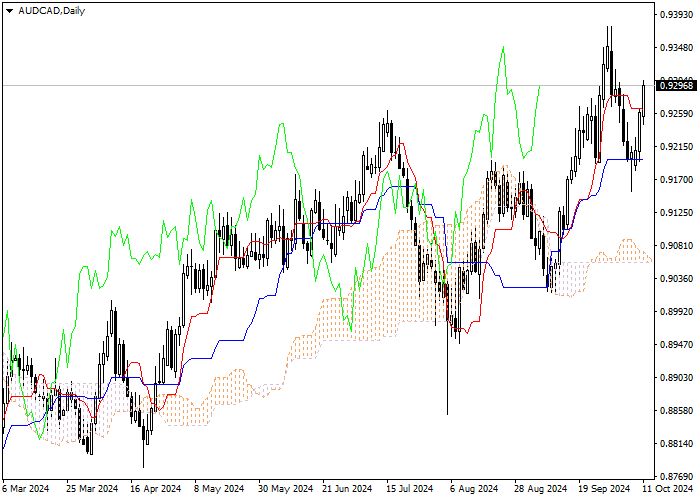Click the AUDCAD,Daily chart title

(x=51, y=11)
